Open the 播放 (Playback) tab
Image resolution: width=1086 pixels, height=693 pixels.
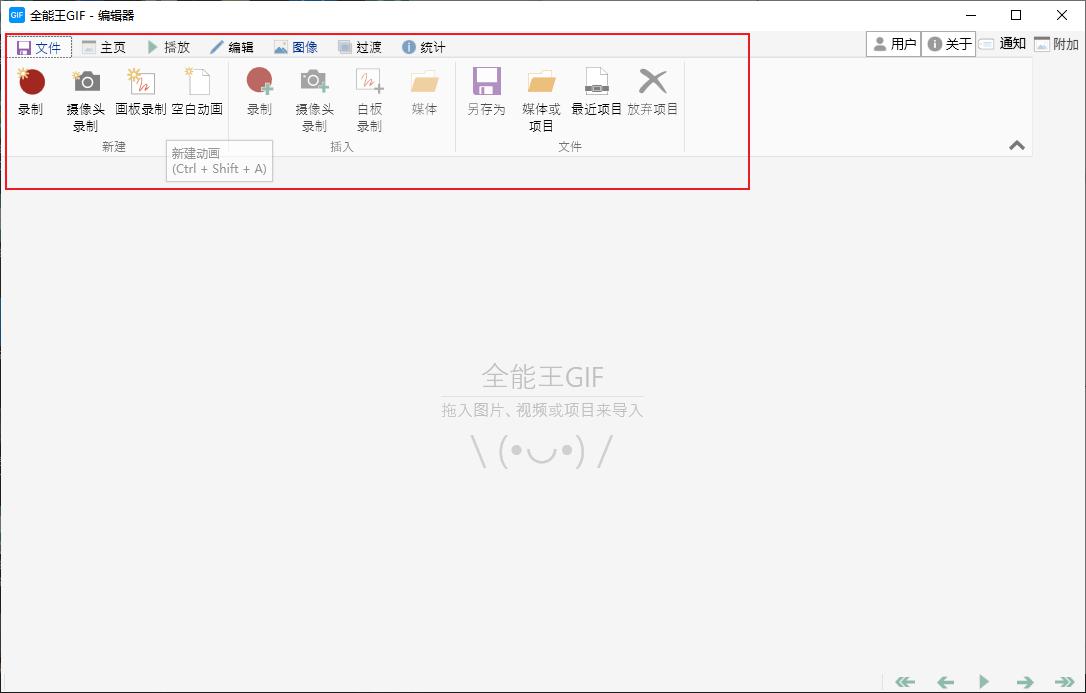point(168,47)
